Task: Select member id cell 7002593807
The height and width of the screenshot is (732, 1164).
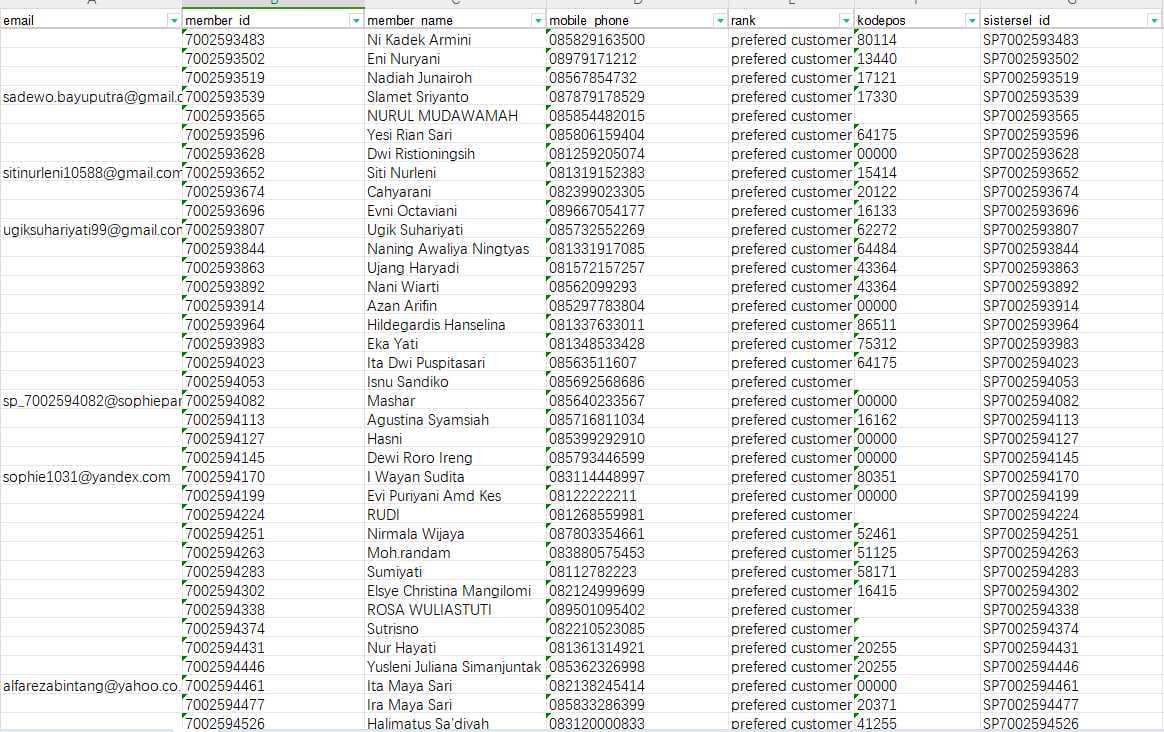Action: point(273,230)
